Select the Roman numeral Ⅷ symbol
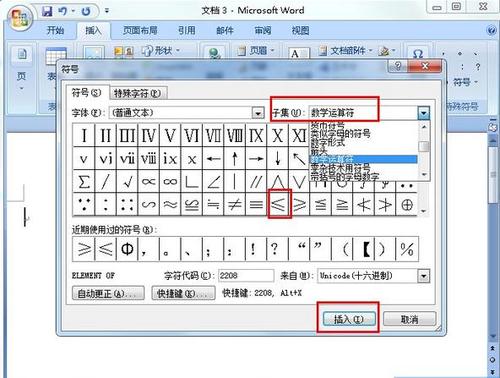The image size is (500, 378). [x=235, y=135]
